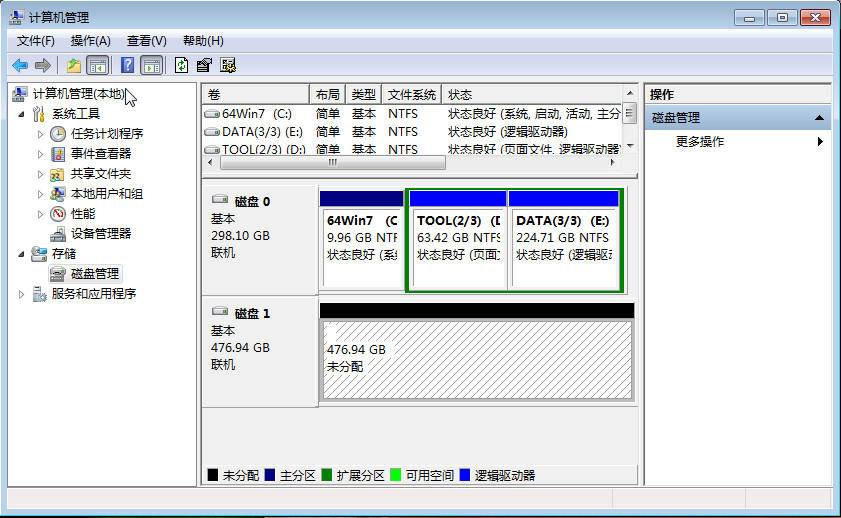Click the disk settings toolbar icon
The height and width of the screenshot is (518, 841).
pyautogui.click(x=228, y=65)
